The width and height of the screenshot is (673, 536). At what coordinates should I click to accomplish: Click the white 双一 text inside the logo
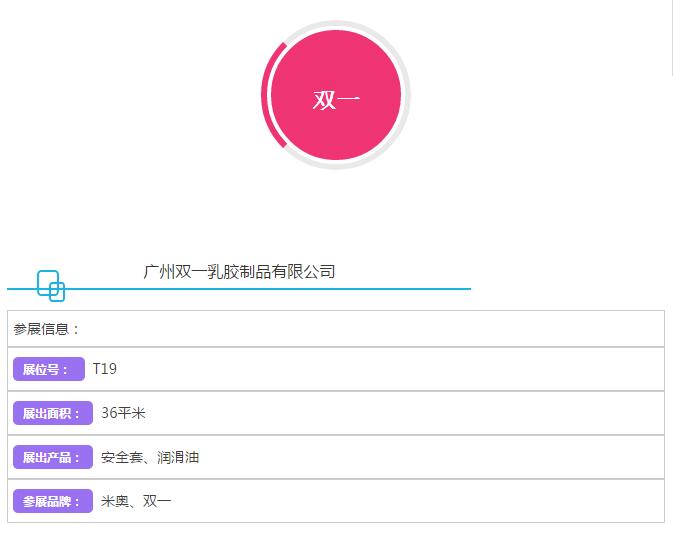coord(336,100)
